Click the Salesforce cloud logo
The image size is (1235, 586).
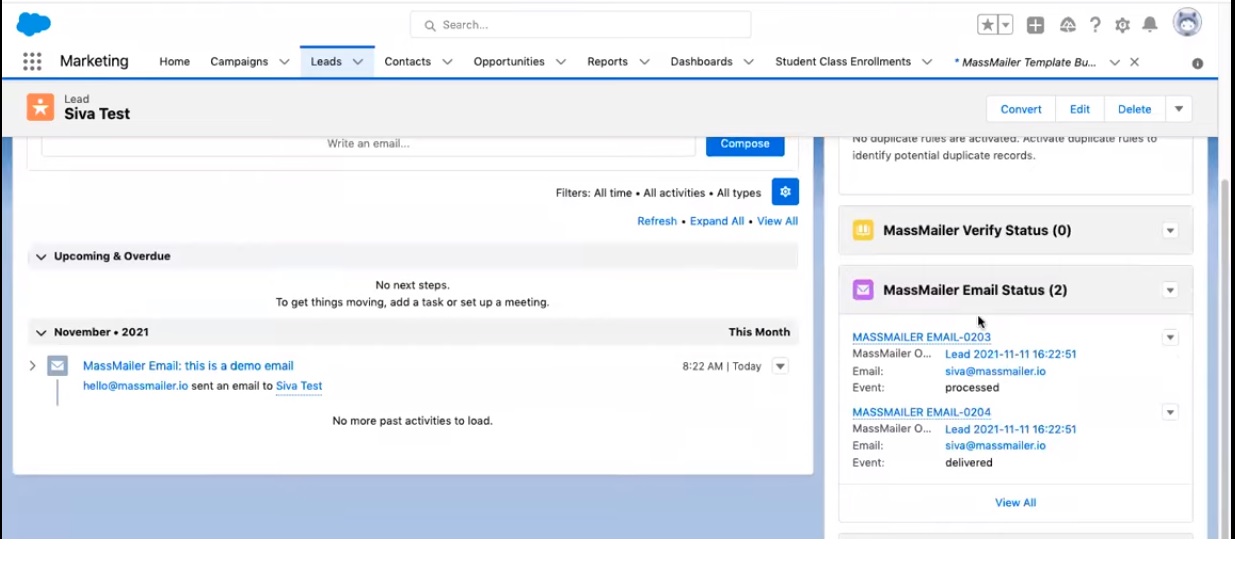(34, 24)
